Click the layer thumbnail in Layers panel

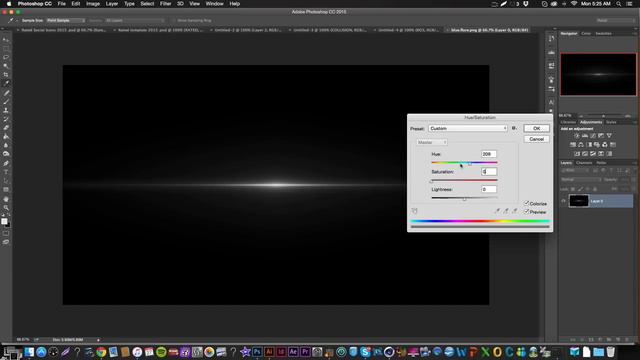click(x=579, y=201)
